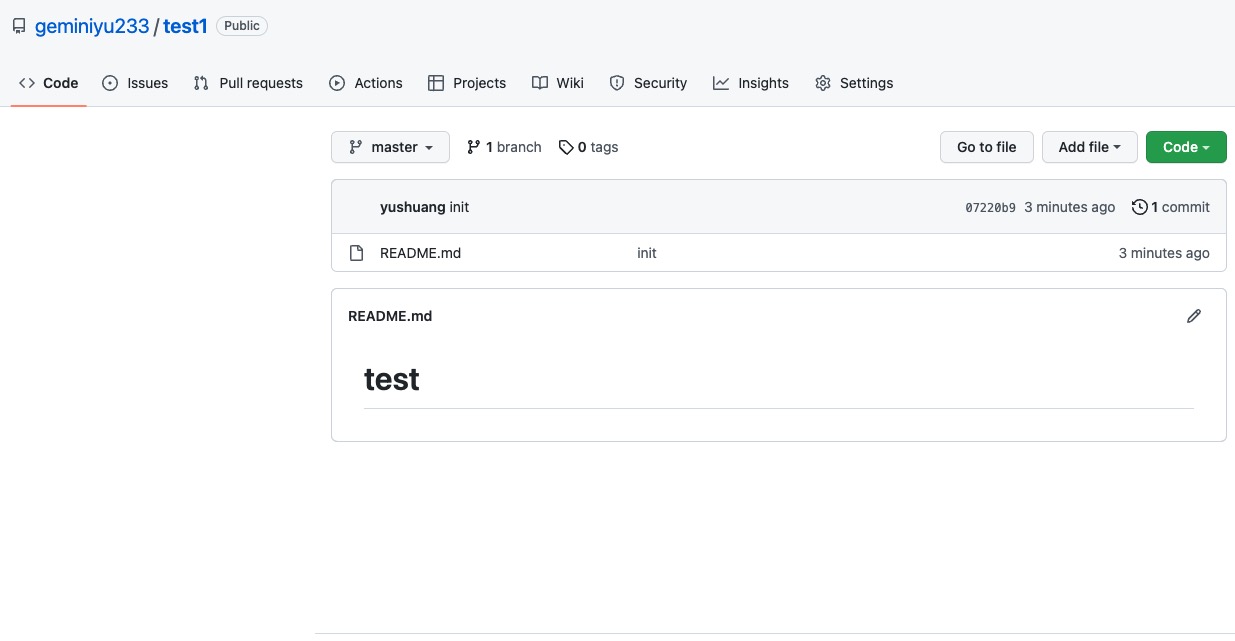Screen dimensions: 1235x641
Task: Click the branch icon beside 1 branch
Action: coord(473,147)
